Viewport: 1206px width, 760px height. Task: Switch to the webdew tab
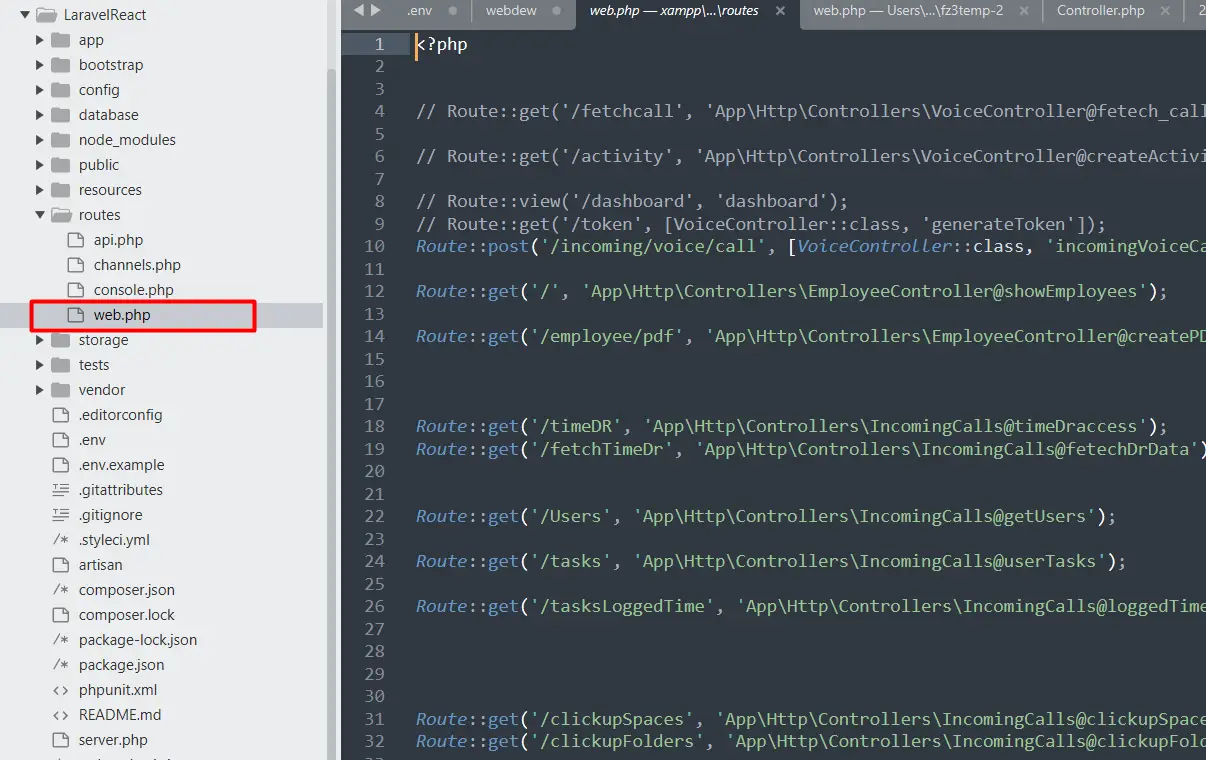511,11
